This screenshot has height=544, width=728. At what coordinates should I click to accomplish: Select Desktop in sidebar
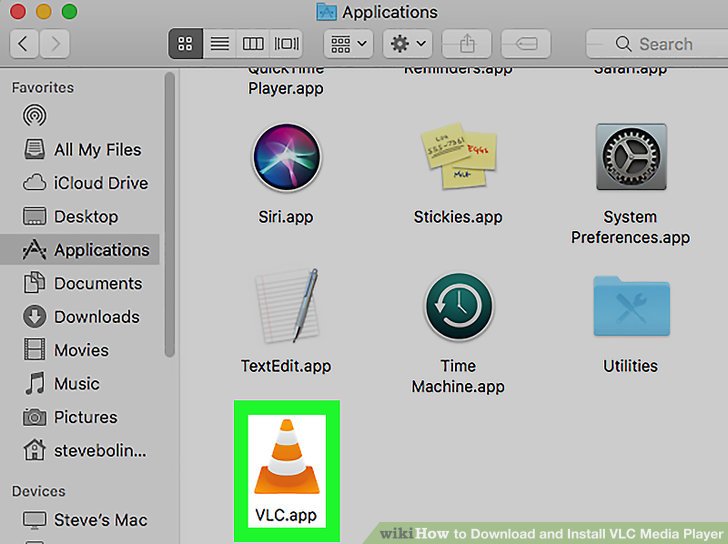click(x=82, y=217)
